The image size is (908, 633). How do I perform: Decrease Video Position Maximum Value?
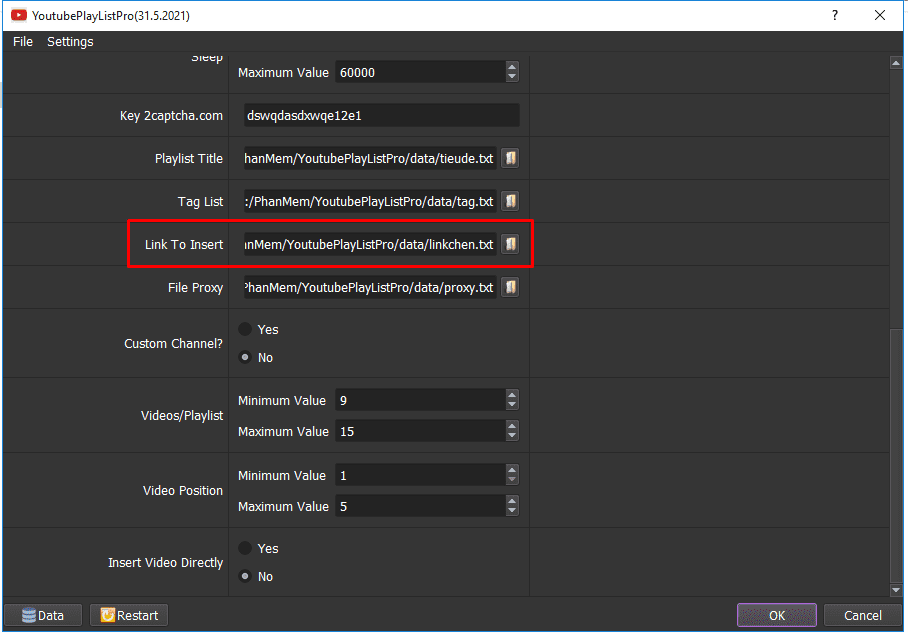tap(511, 512)
